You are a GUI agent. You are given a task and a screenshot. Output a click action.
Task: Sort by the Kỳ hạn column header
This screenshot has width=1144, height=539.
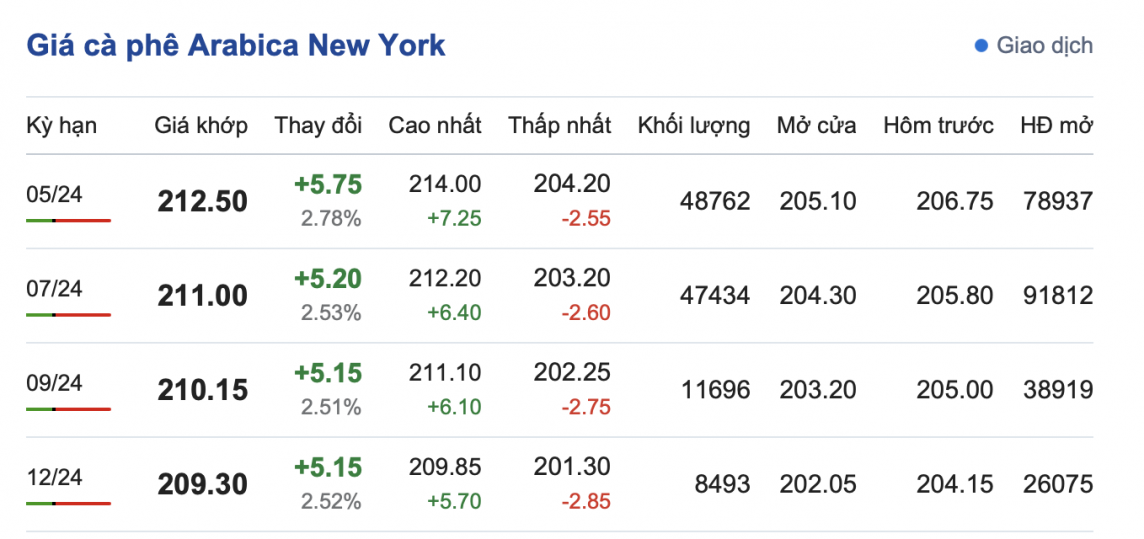point(61,126)
